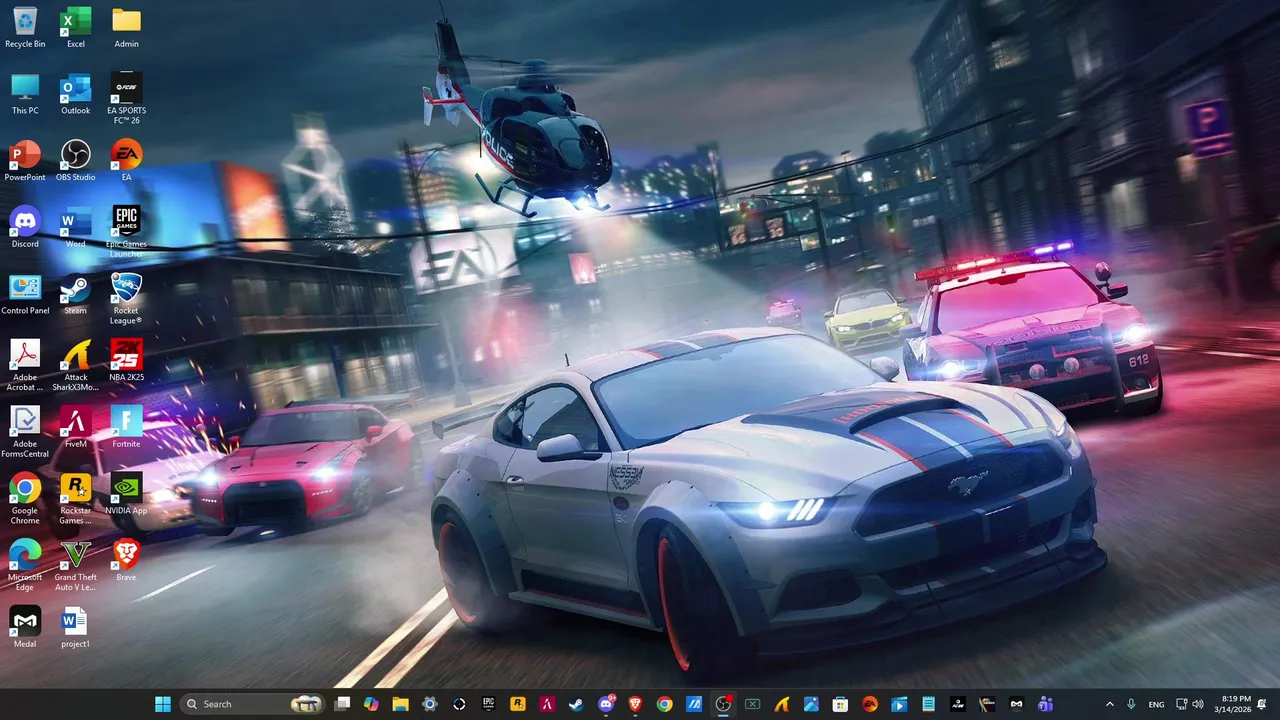The image size is (1280, 720).
Task: Click the Rockstar Games taskbar icon
Action: click(x=518, y=704)
